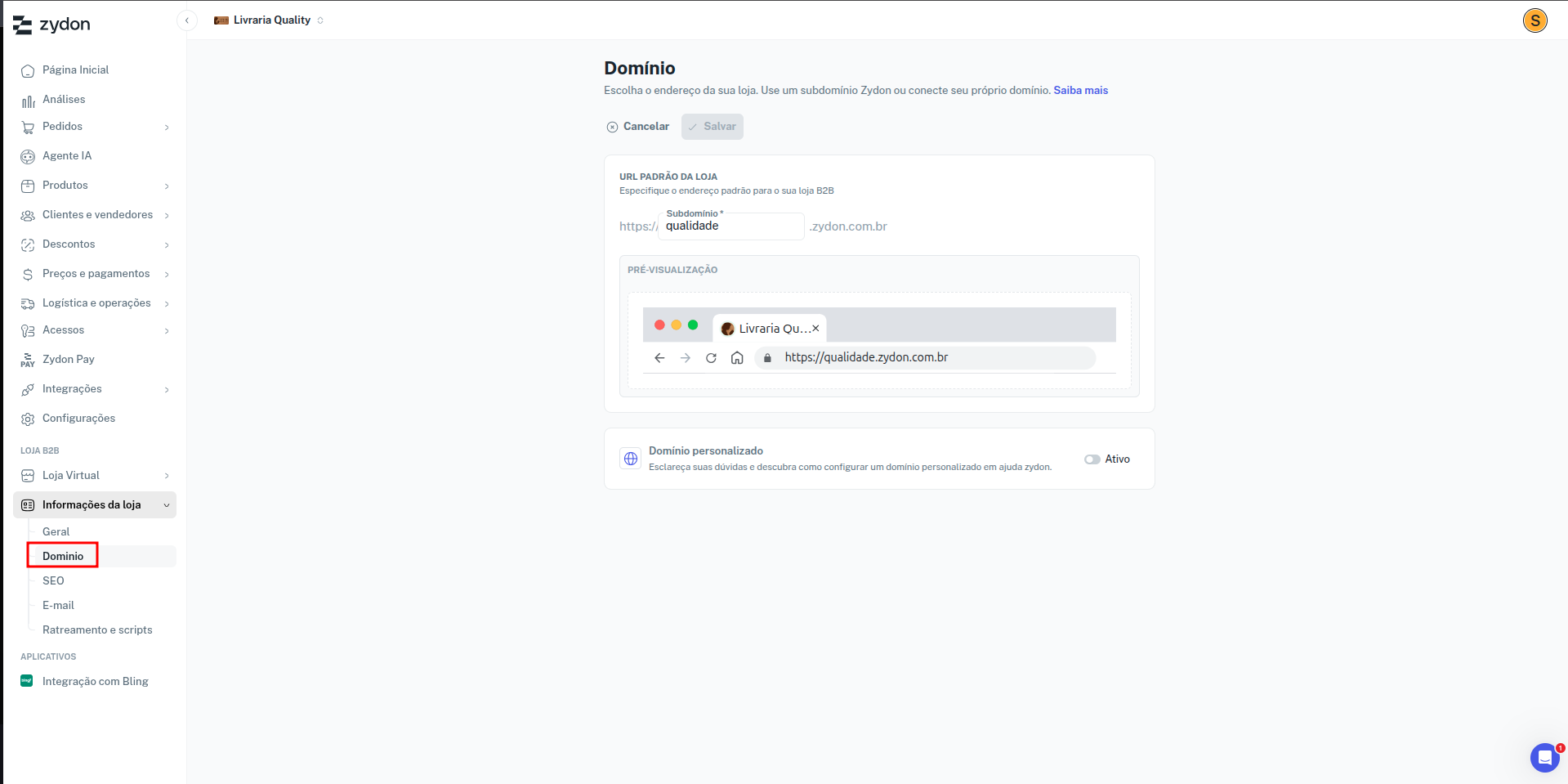Viewport: 1568px width, 784px height.
Task: Click the Cancelar button
Action: (638, 127)
